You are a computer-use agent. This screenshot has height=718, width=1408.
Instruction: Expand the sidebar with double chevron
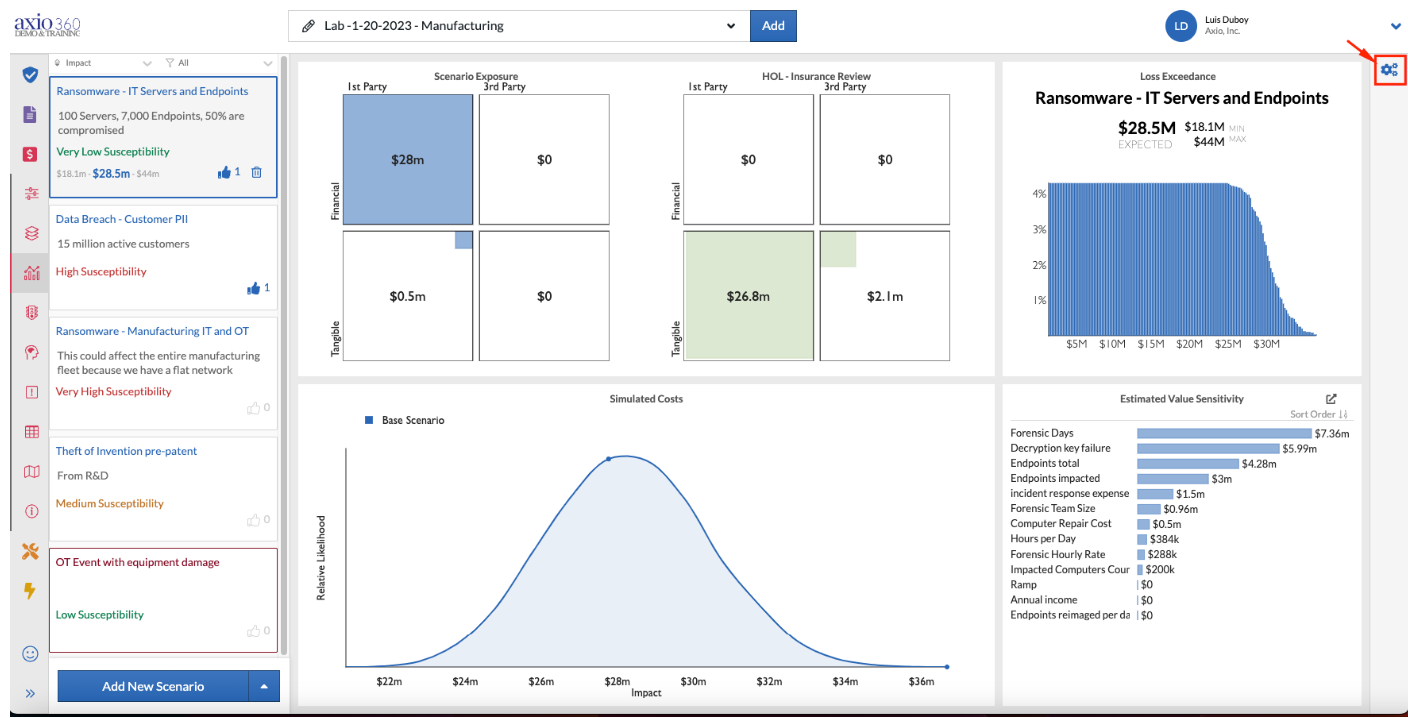pyautogui.click(x=31, y=693)
